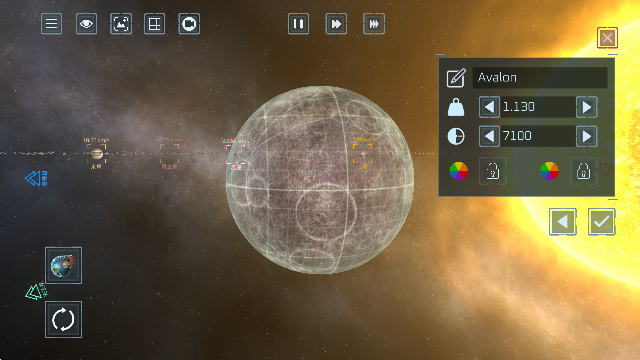This screenshot has width=640, height=360.
Task: Open the grid layout view icon
Action: pyautogui.click(x=154, y=24)
